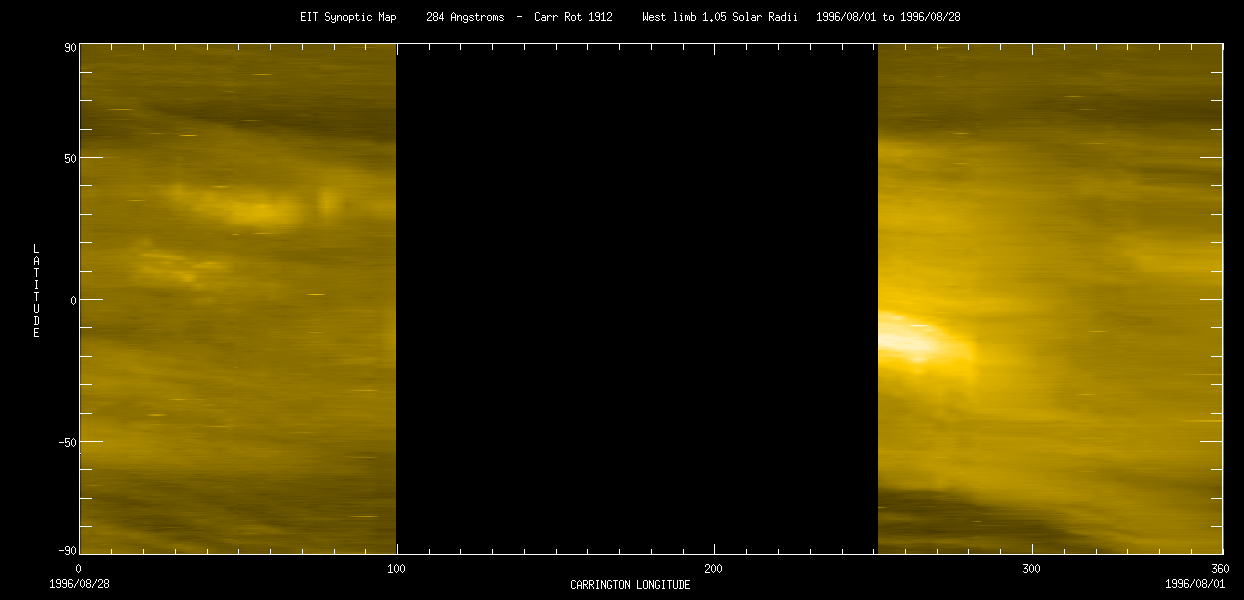
Task: Click the EIT Synoptic Map title text
Action: [x=347, y=16]
